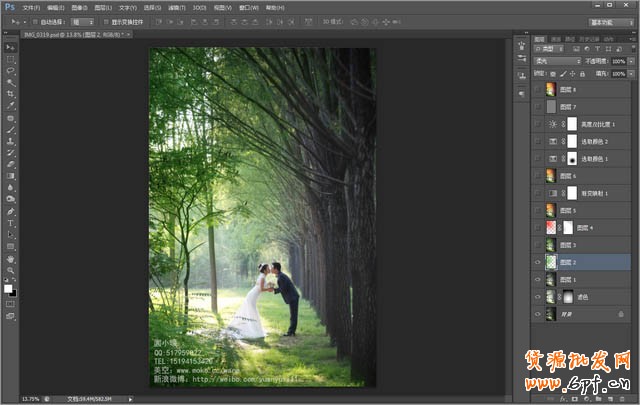Viewport: 640px width, 405px height.
Task: Show layer 图层 8 visibility box
Action: click(x=538, y=89)
